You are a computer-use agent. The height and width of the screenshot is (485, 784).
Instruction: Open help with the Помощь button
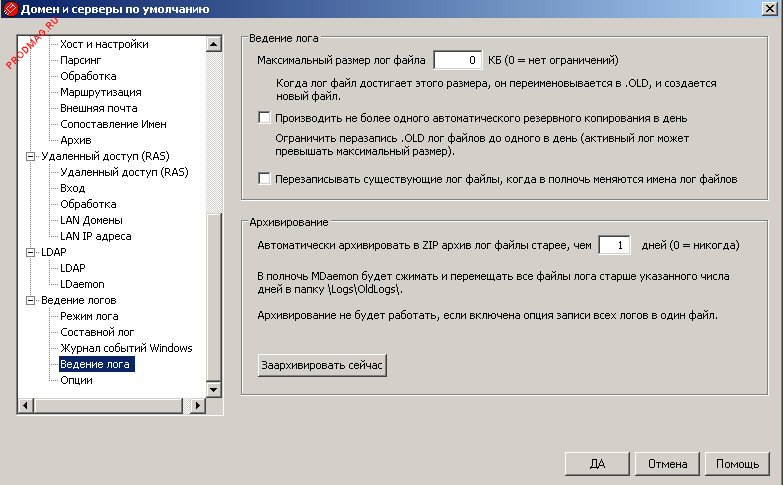[x=738, y=464]
